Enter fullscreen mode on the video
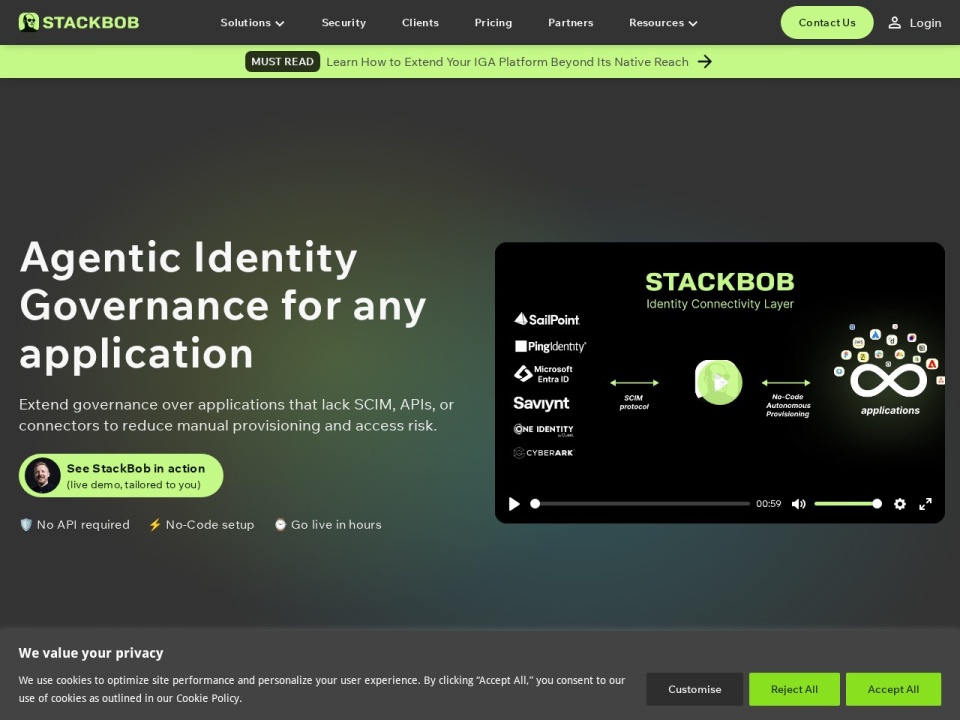This screenshot has height=720, width=960. (x=925, y=503)
